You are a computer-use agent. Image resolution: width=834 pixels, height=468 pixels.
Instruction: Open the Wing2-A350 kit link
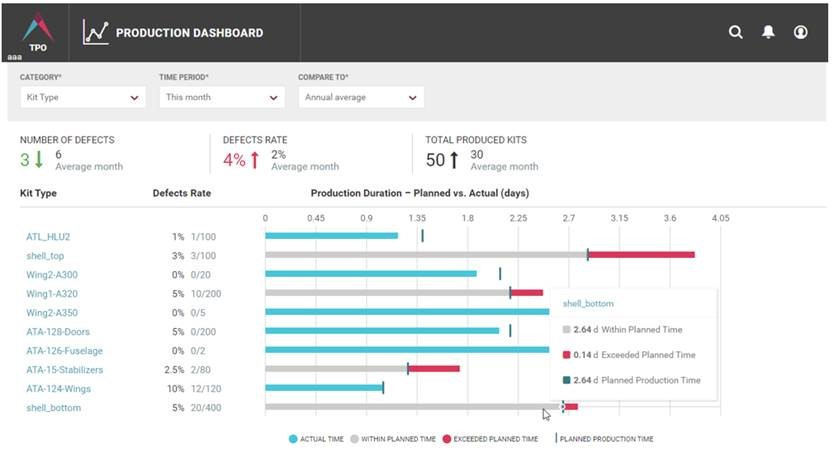(x=52, y=313)
